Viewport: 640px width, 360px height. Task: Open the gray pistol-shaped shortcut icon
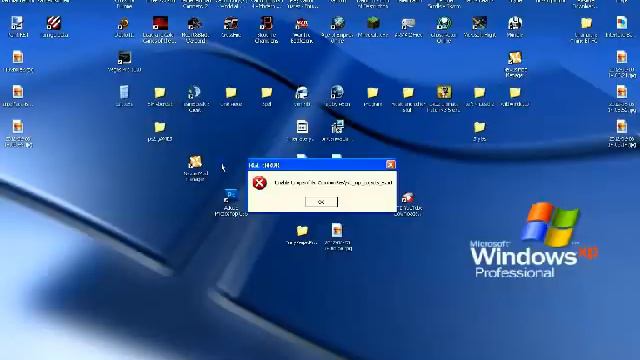[x=408, y=23]
